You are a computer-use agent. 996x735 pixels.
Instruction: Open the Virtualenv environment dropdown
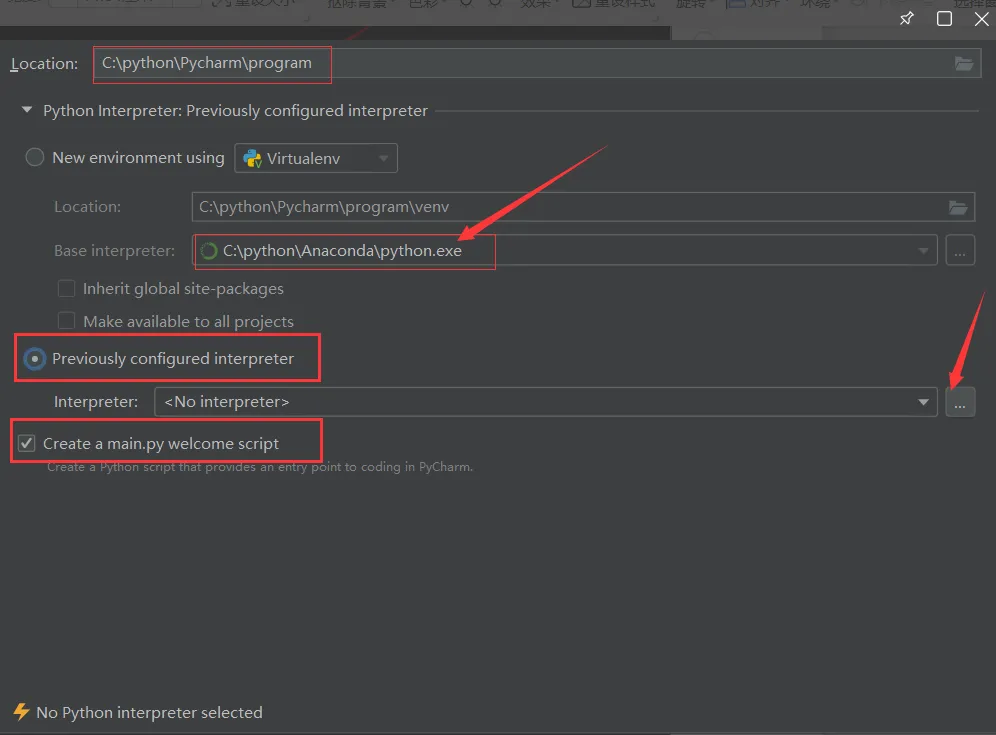(x=316, y=158)
